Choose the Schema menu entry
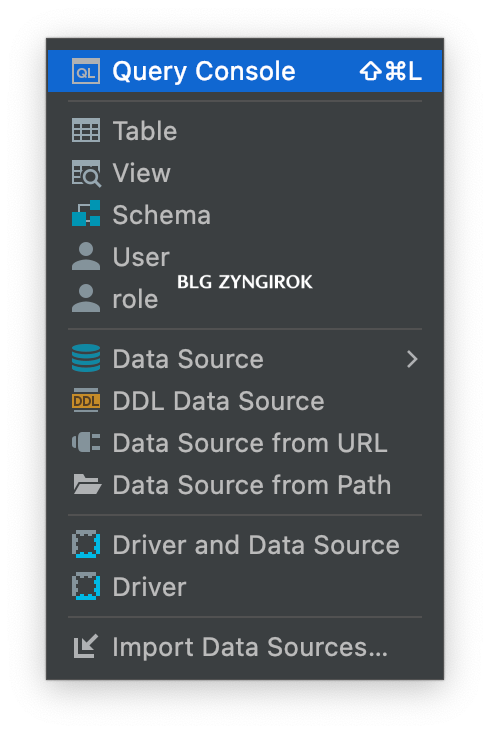490x734 pixels. coord(245,214)
